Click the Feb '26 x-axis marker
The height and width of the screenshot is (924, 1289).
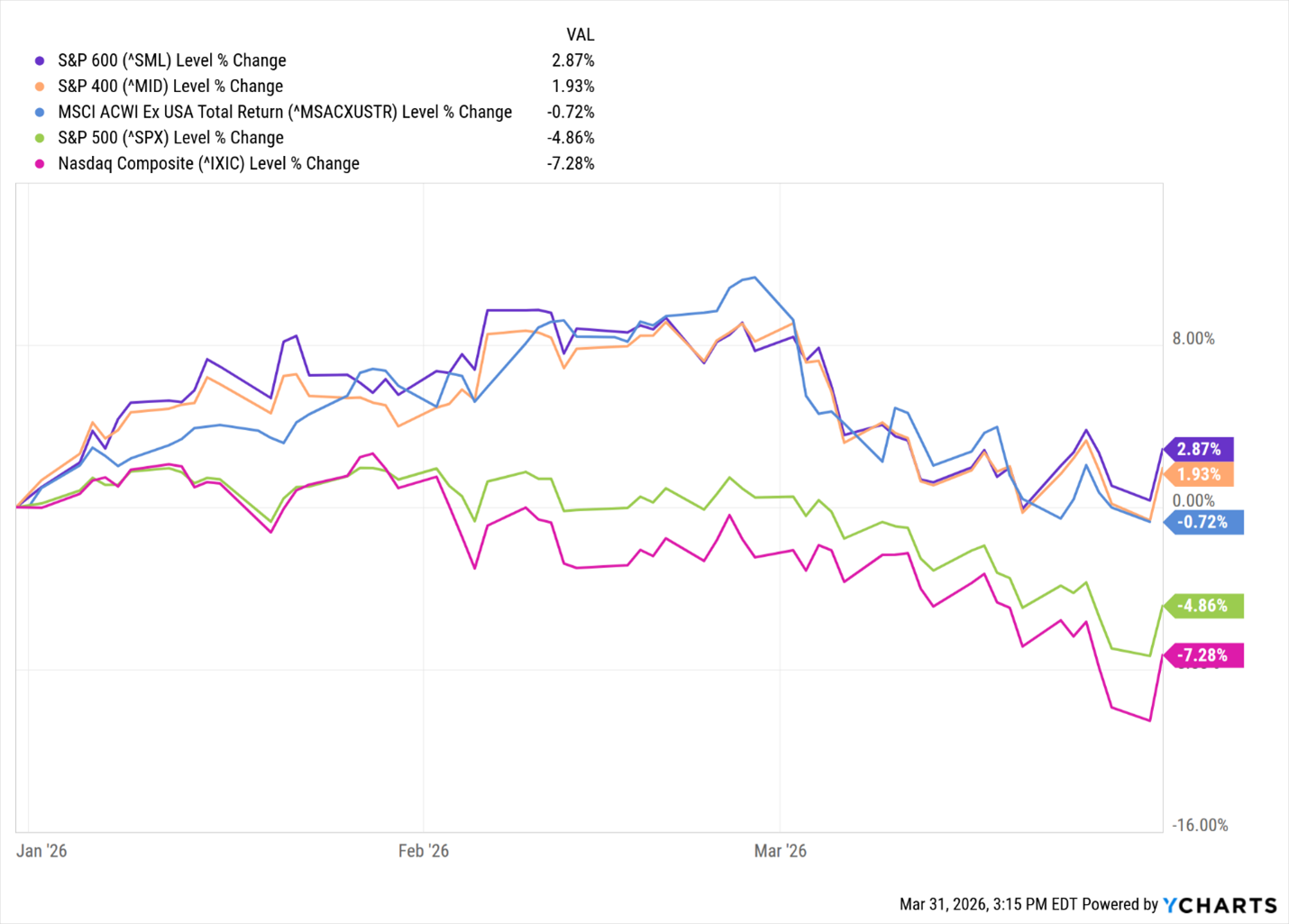[424, 851]
